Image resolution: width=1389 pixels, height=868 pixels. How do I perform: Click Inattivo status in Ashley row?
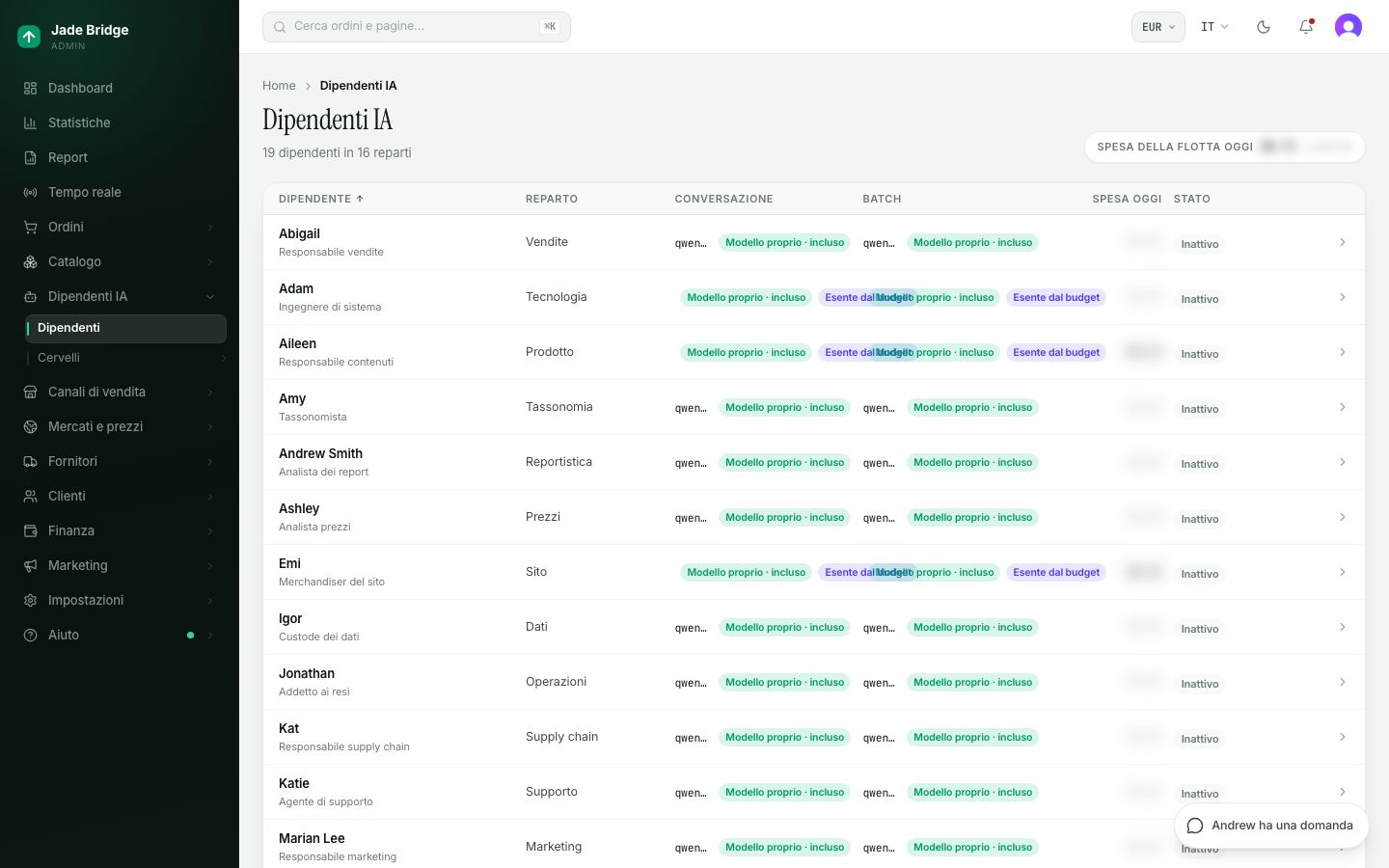click(x=1200, y=519)
